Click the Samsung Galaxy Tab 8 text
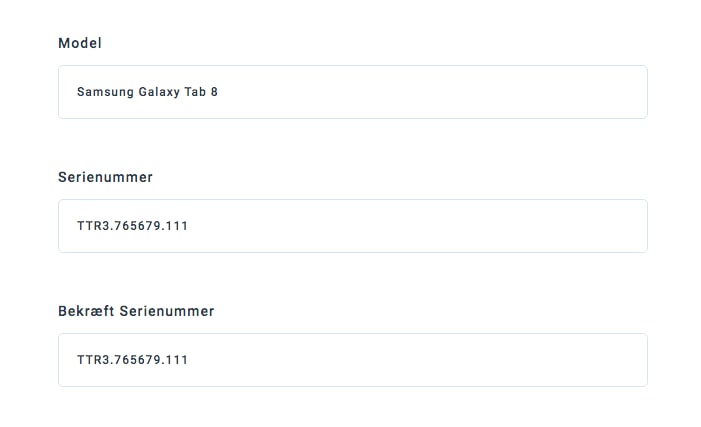This screenshot has width=701, height=427. tap(147, 92)
